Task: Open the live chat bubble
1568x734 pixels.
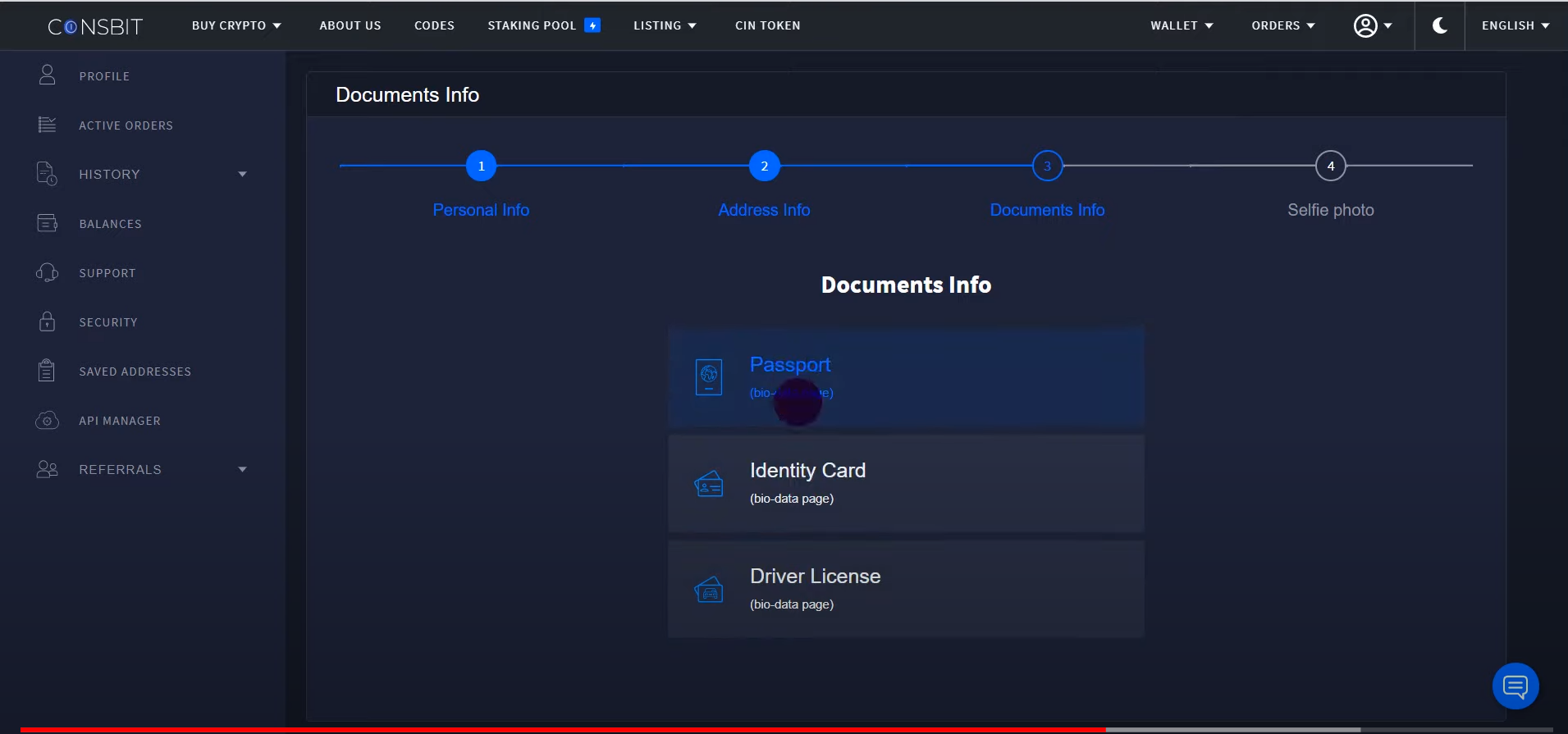Action: click(x=1515, y=686)
